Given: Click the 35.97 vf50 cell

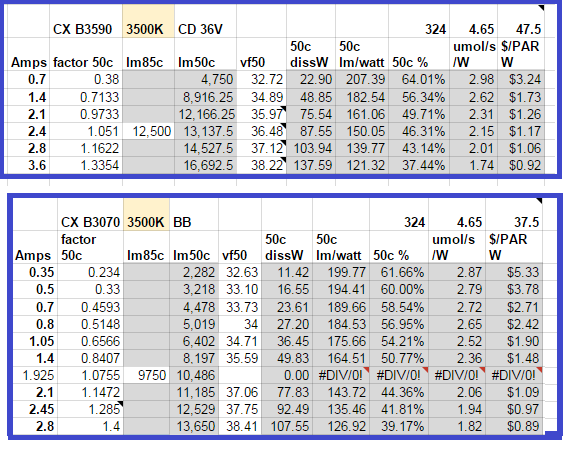Looking at the screenshot, I should (x=261, y=114).
